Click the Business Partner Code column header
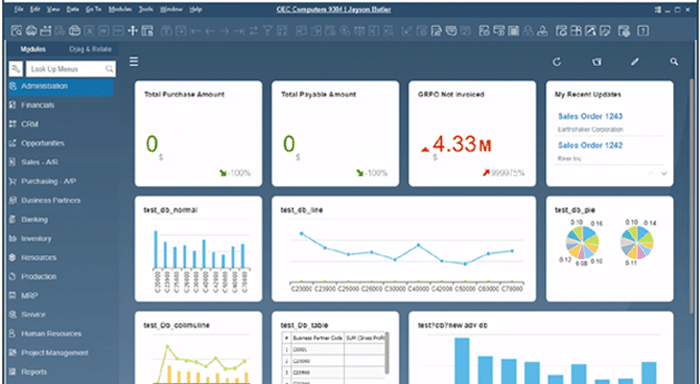The width and height of the screenshot is (700, 384). coord(318,338)
